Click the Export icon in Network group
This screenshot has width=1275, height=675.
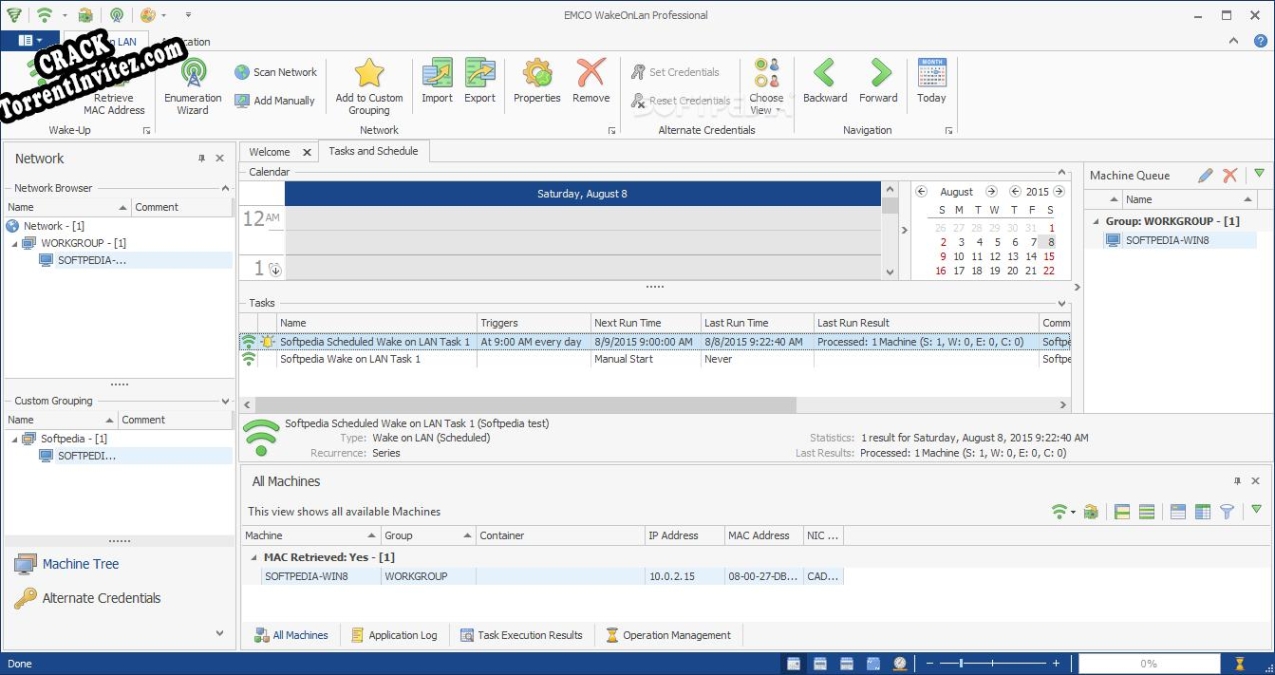[480, 80]
